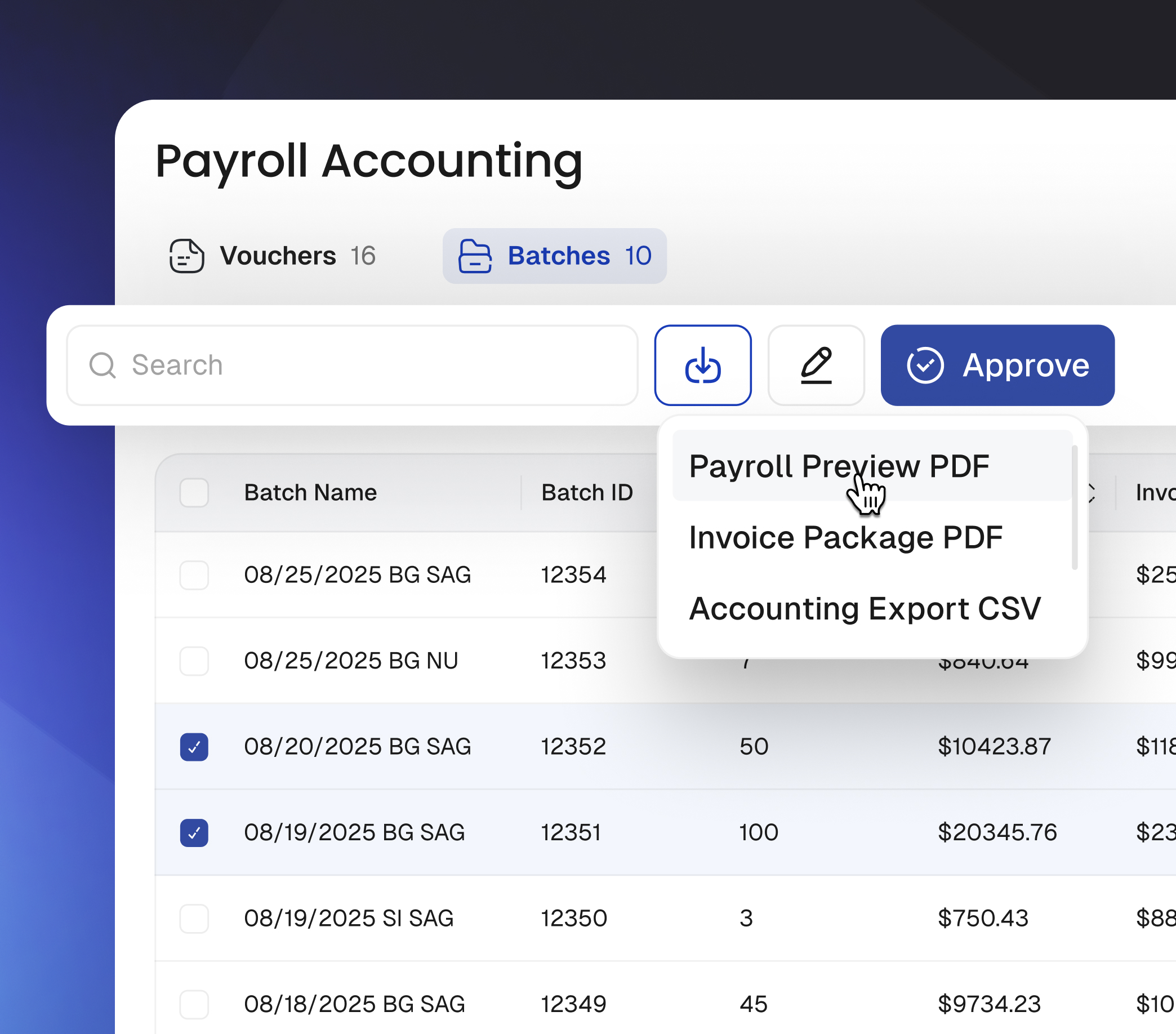This screenshot has width=1176, height=1034.
Task: Choose Invoice Package PDF from the dropdown
Action: click(845, 537)
